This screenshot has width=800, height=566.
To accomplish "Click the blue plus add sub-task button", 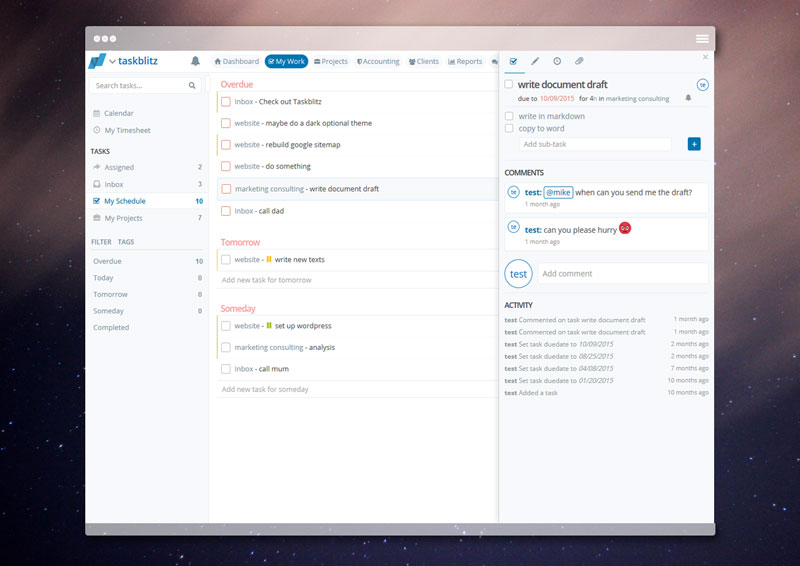I will tap(694, 144).
